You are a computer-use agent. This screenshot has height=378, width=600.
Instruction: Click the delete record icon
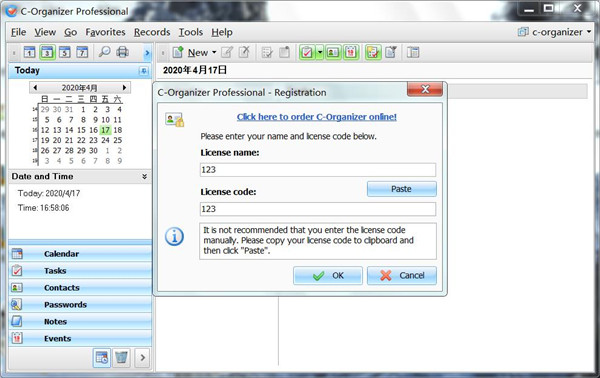(244, 52)
